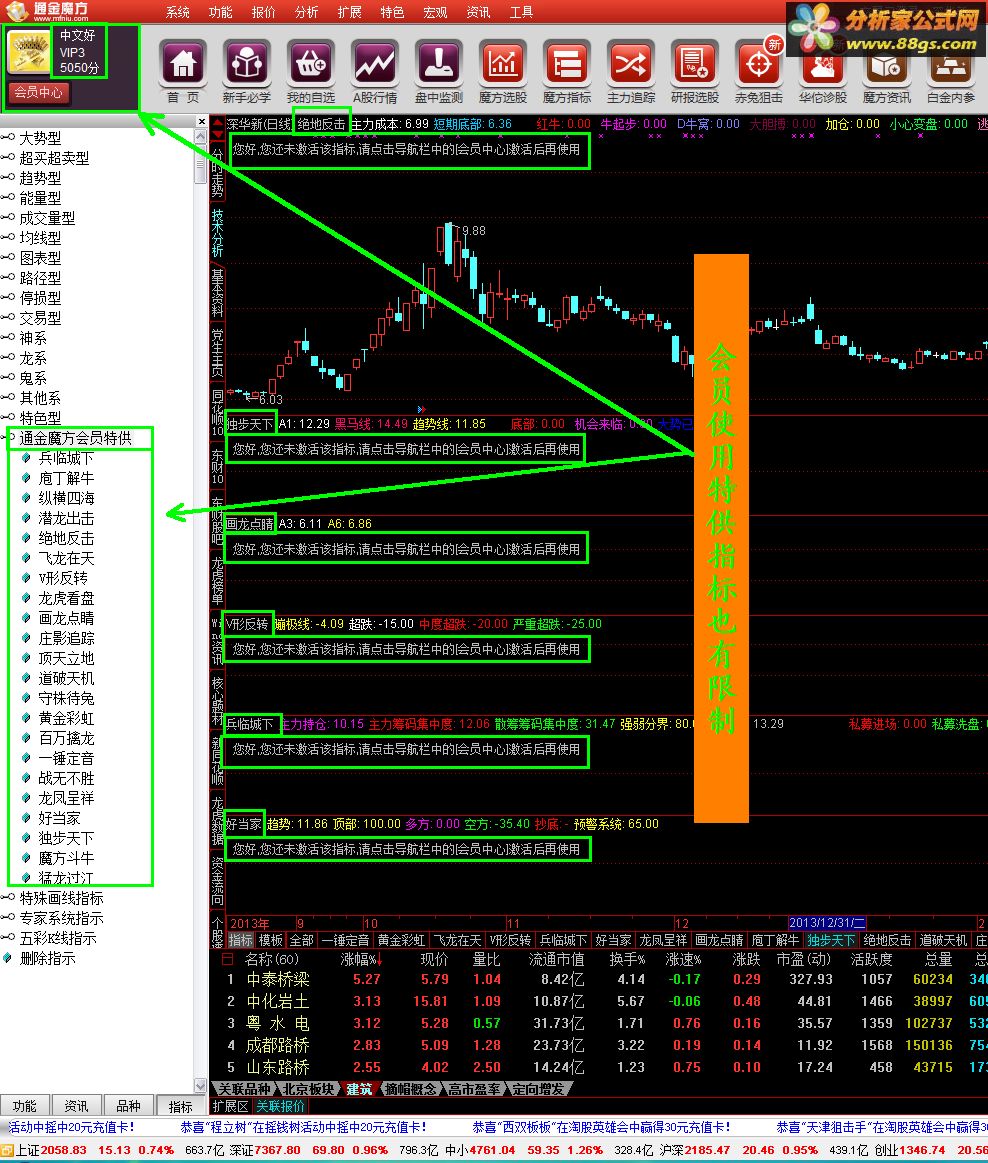Screen dimensions: 988x1163
Task: Open the 宏观 menu
Action: tap(435, 12)
